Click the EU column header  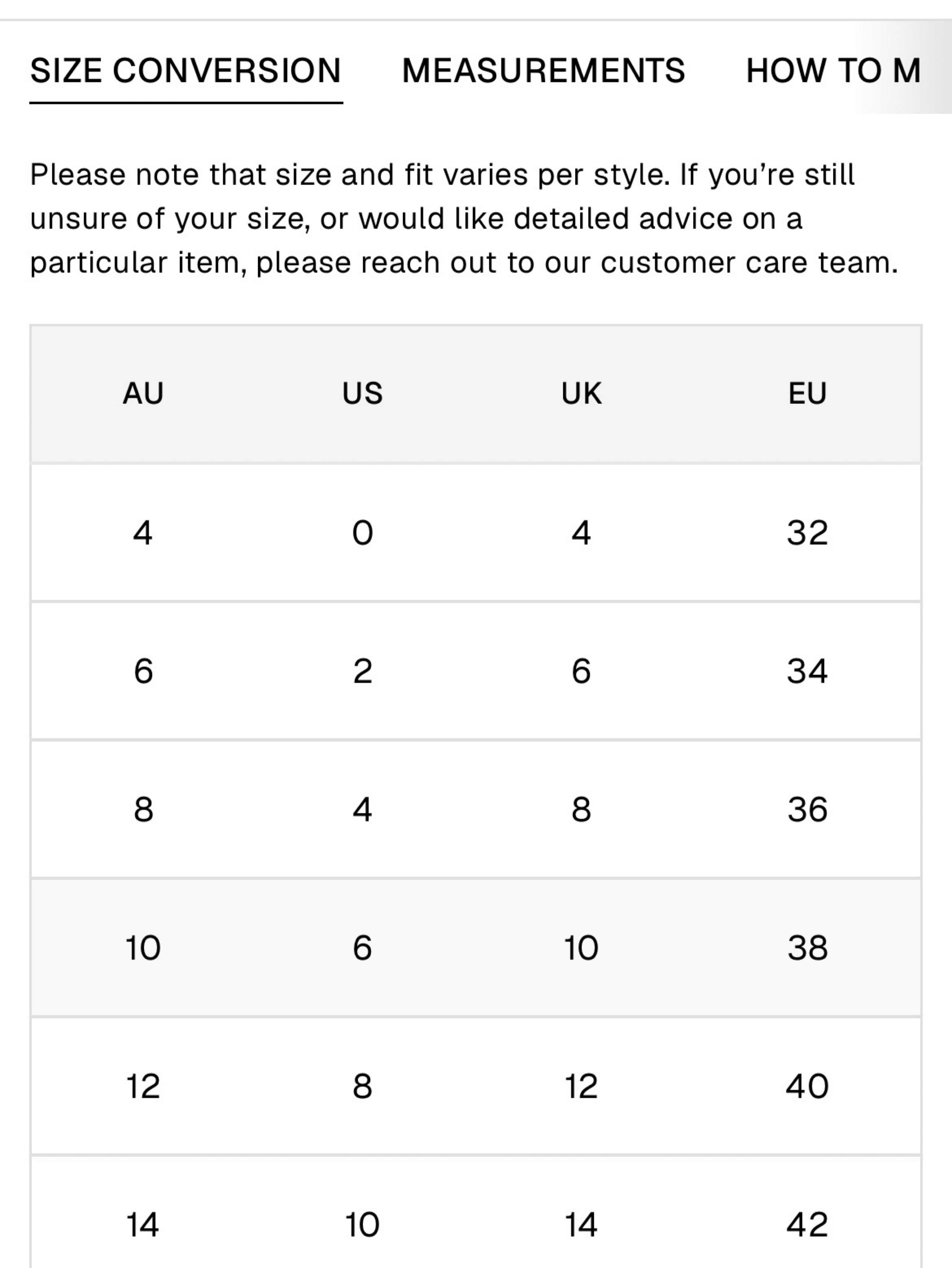pos(807,393)
